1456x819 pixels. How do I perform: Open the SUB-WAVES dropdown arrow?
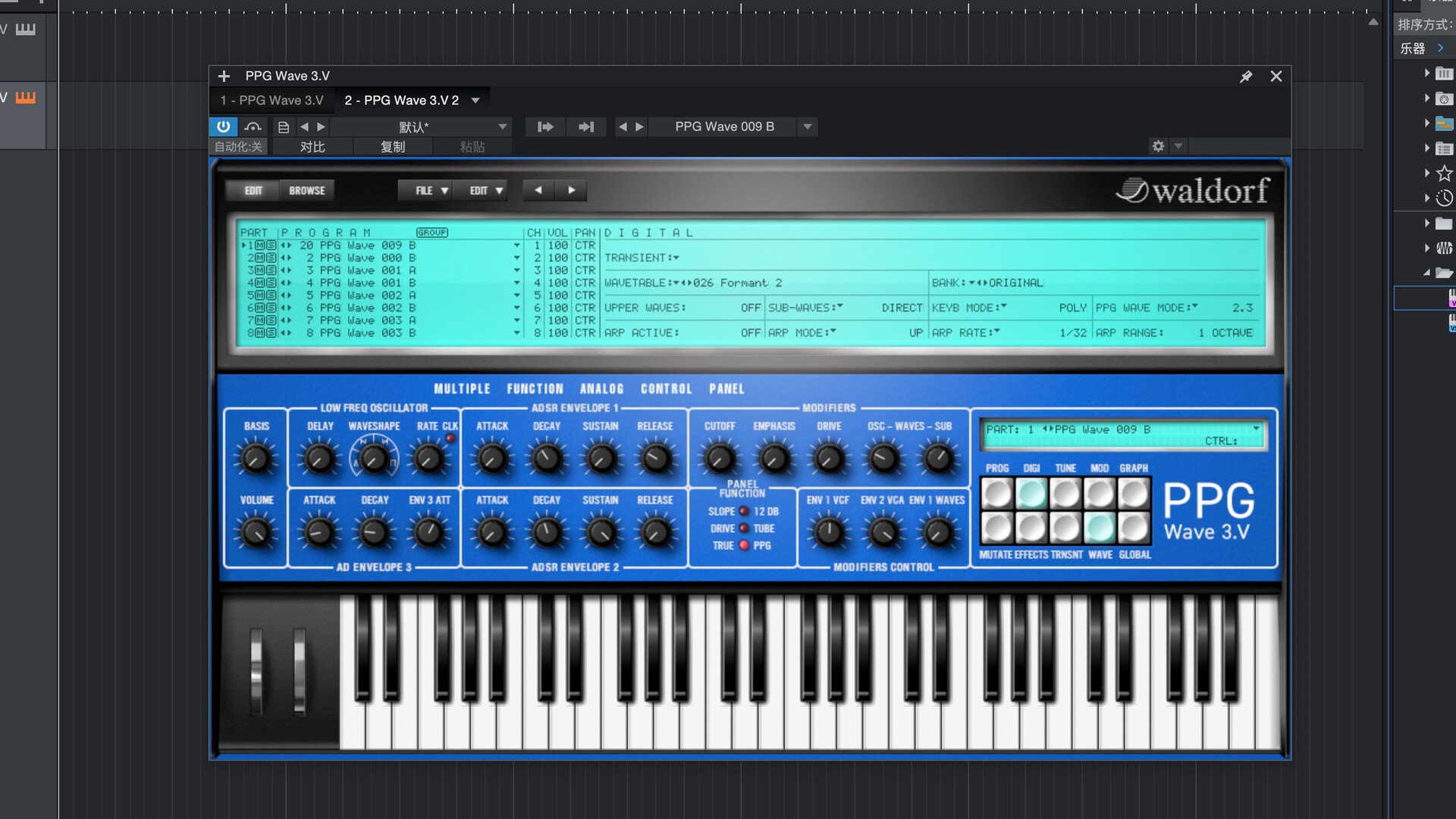839,307
